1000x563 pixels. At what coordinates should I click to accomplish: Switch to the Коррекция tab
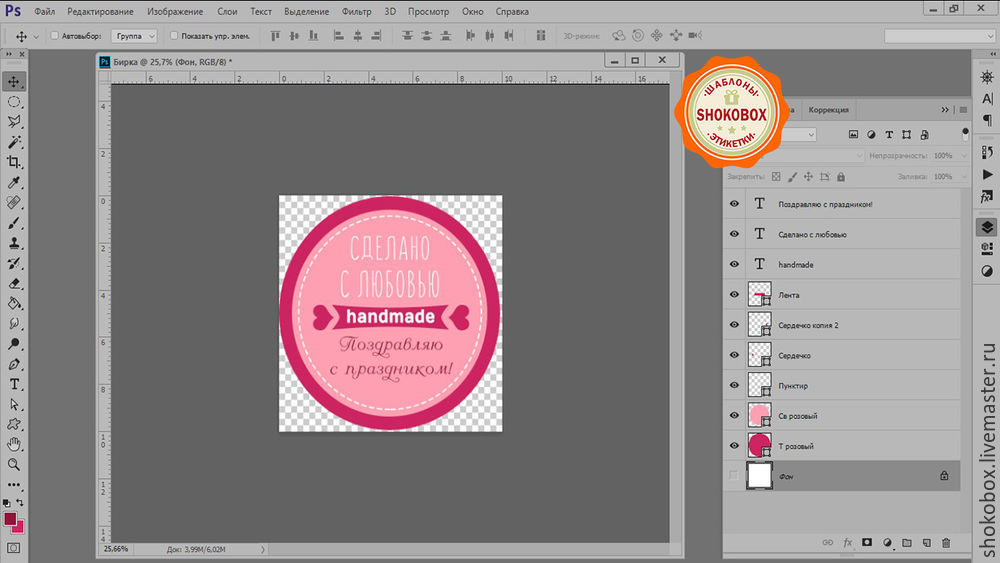[x=828, y=110]
